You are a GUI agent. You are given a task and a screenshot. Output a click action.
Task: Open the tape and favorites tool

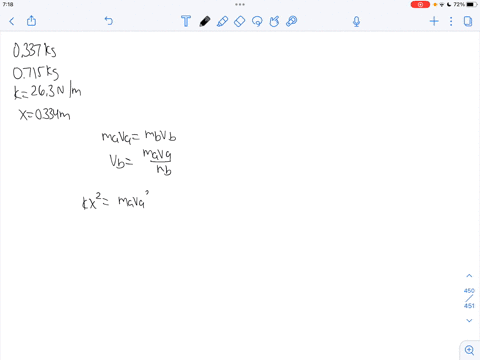click(291, 21)
